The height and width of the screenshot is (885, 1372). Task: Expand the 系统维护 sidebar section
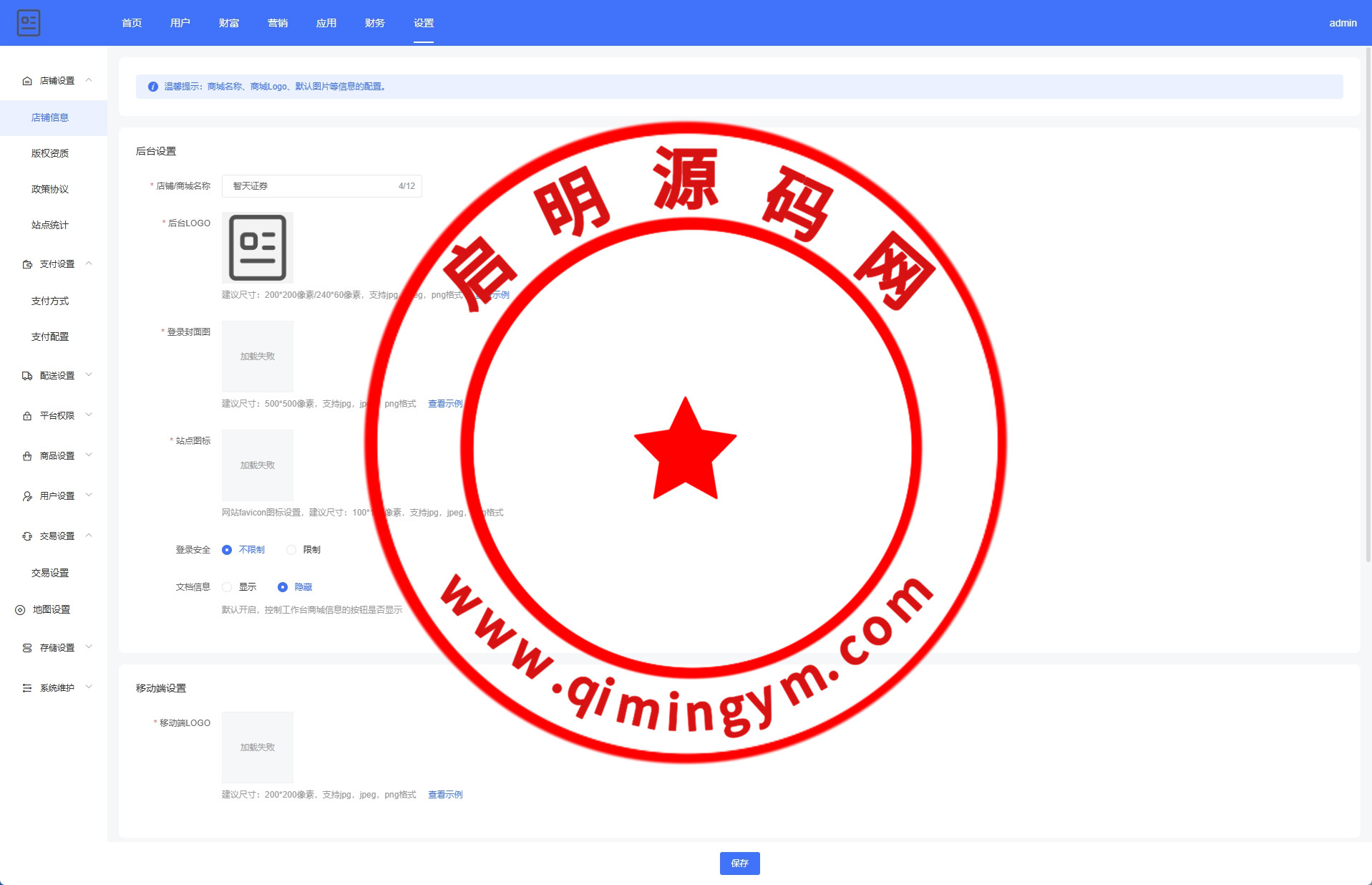click(x=57, y=688)
